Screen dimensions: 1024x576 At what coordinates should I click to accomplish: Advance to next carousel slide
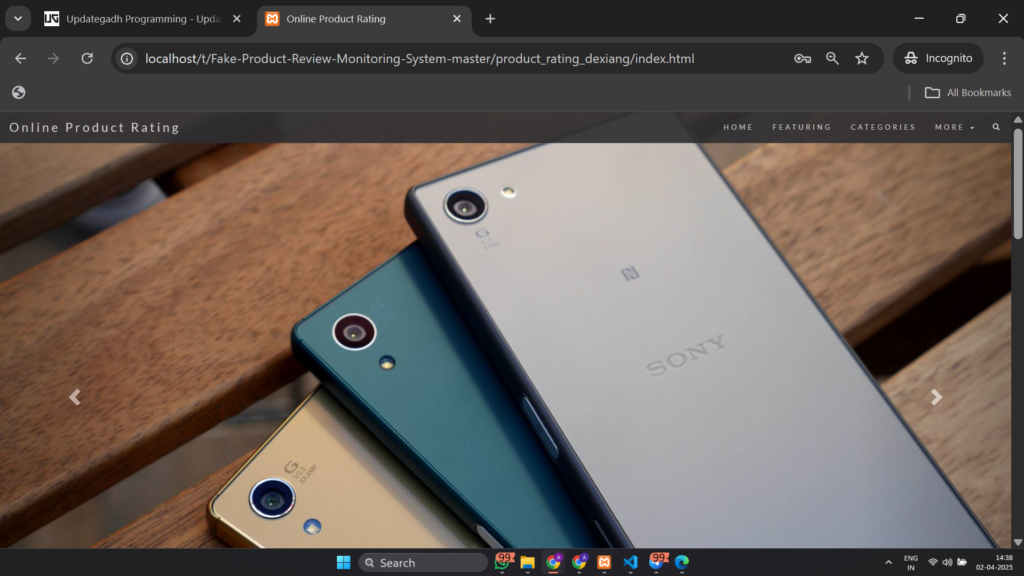click(x=936, y=397)
